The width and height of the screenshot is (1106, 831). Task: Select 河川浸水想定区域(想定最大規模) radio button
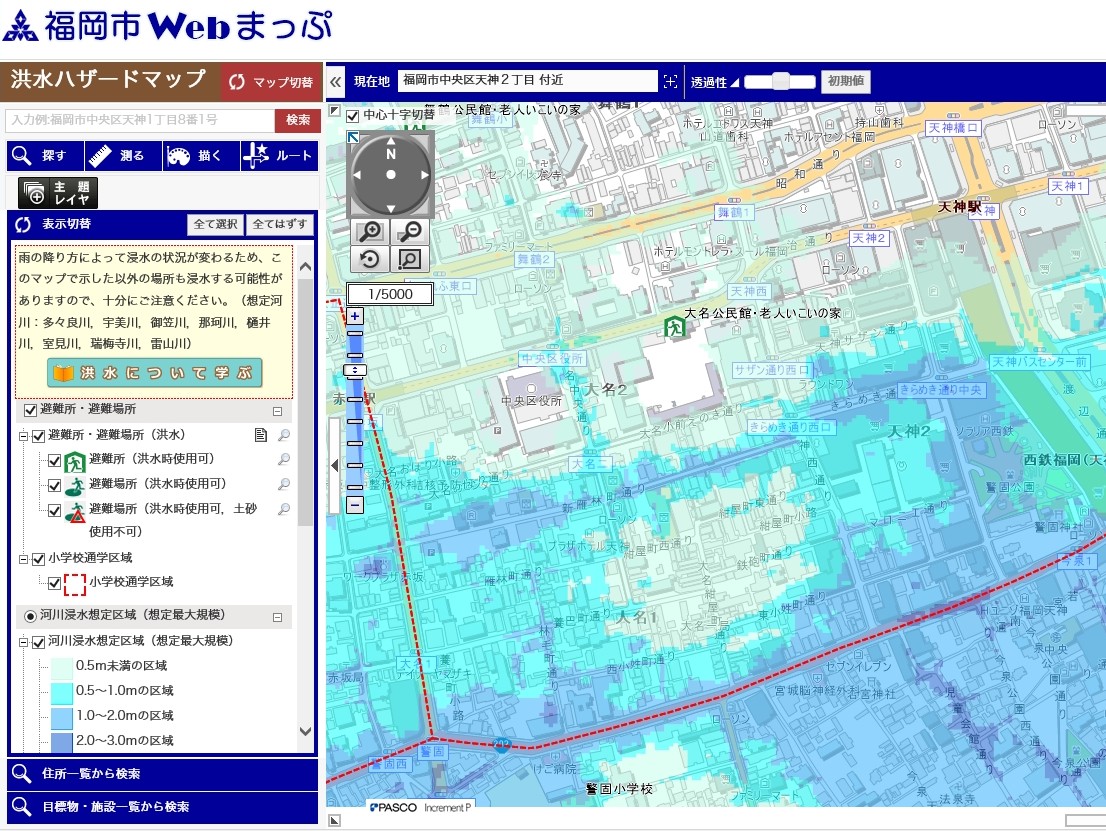click(x=30, y=616)
